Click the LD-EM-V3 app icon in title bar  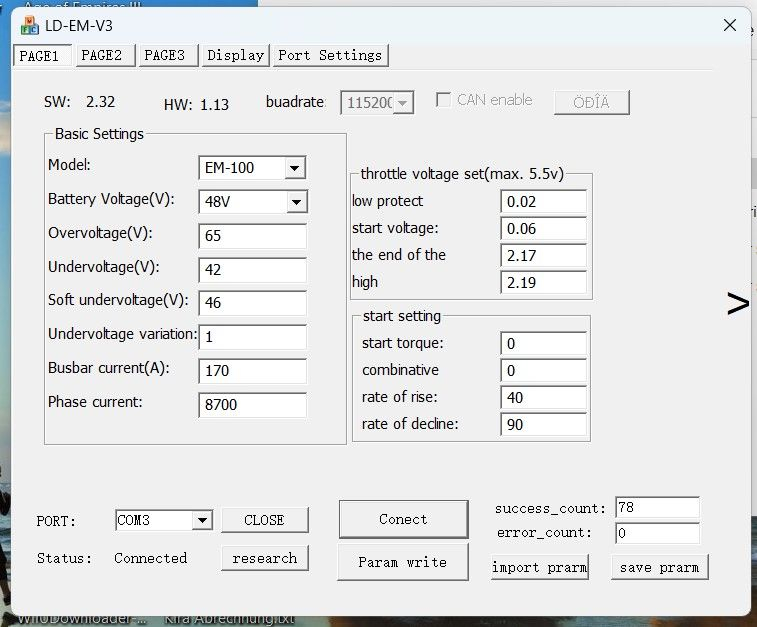[29, 25]
